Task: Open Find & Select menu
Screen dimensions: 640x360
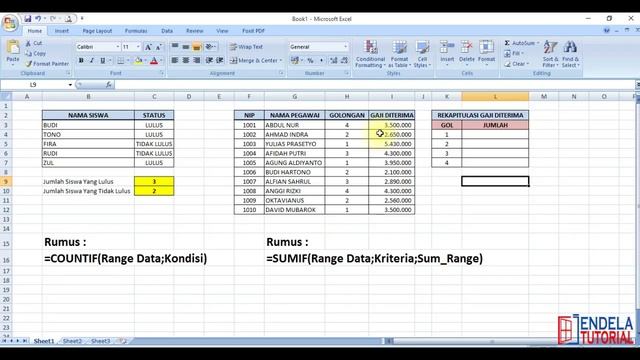Action: 570,54
